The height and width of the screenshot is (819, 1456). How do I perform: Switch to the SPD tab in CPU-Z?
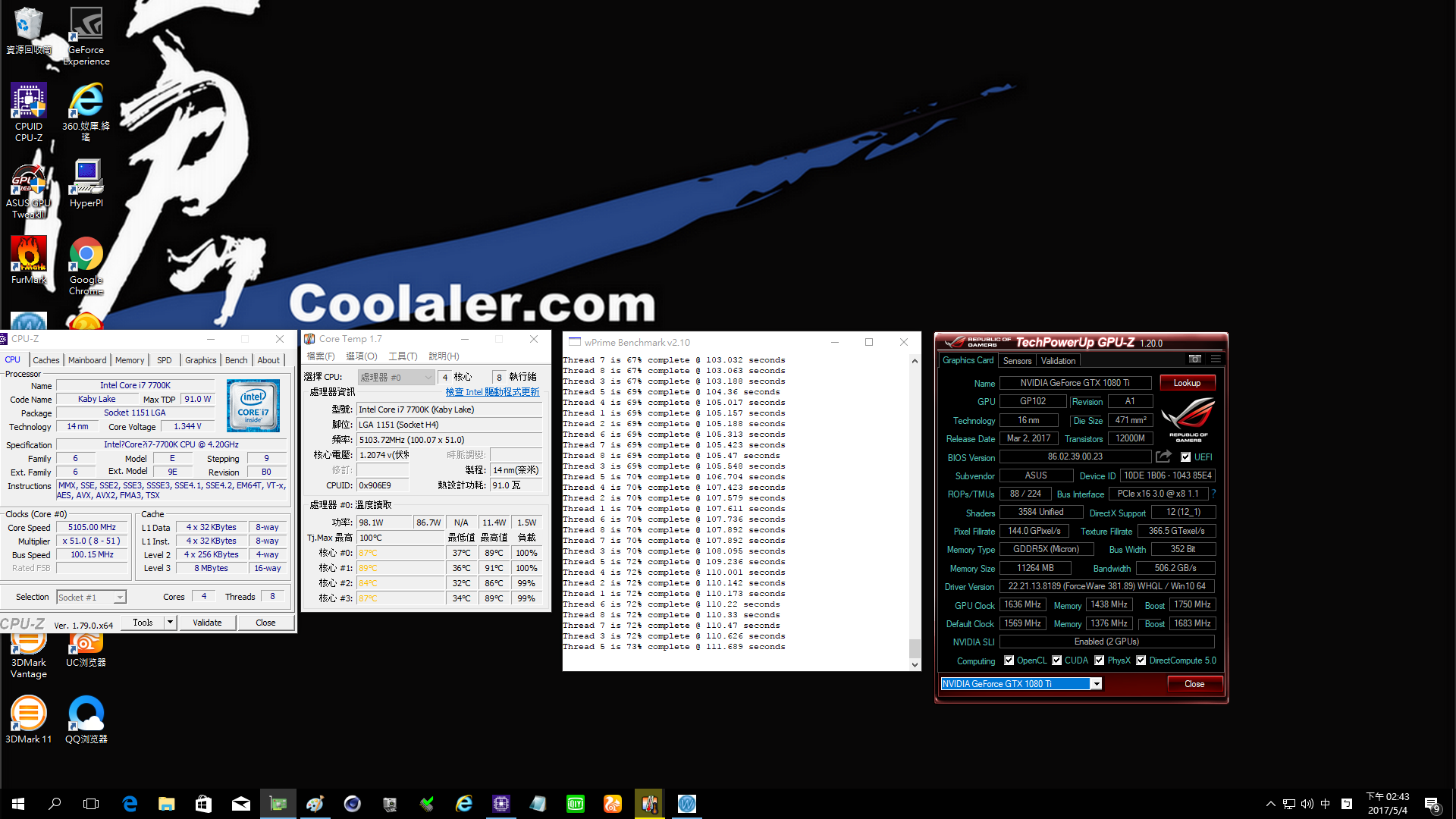[165, 360]
